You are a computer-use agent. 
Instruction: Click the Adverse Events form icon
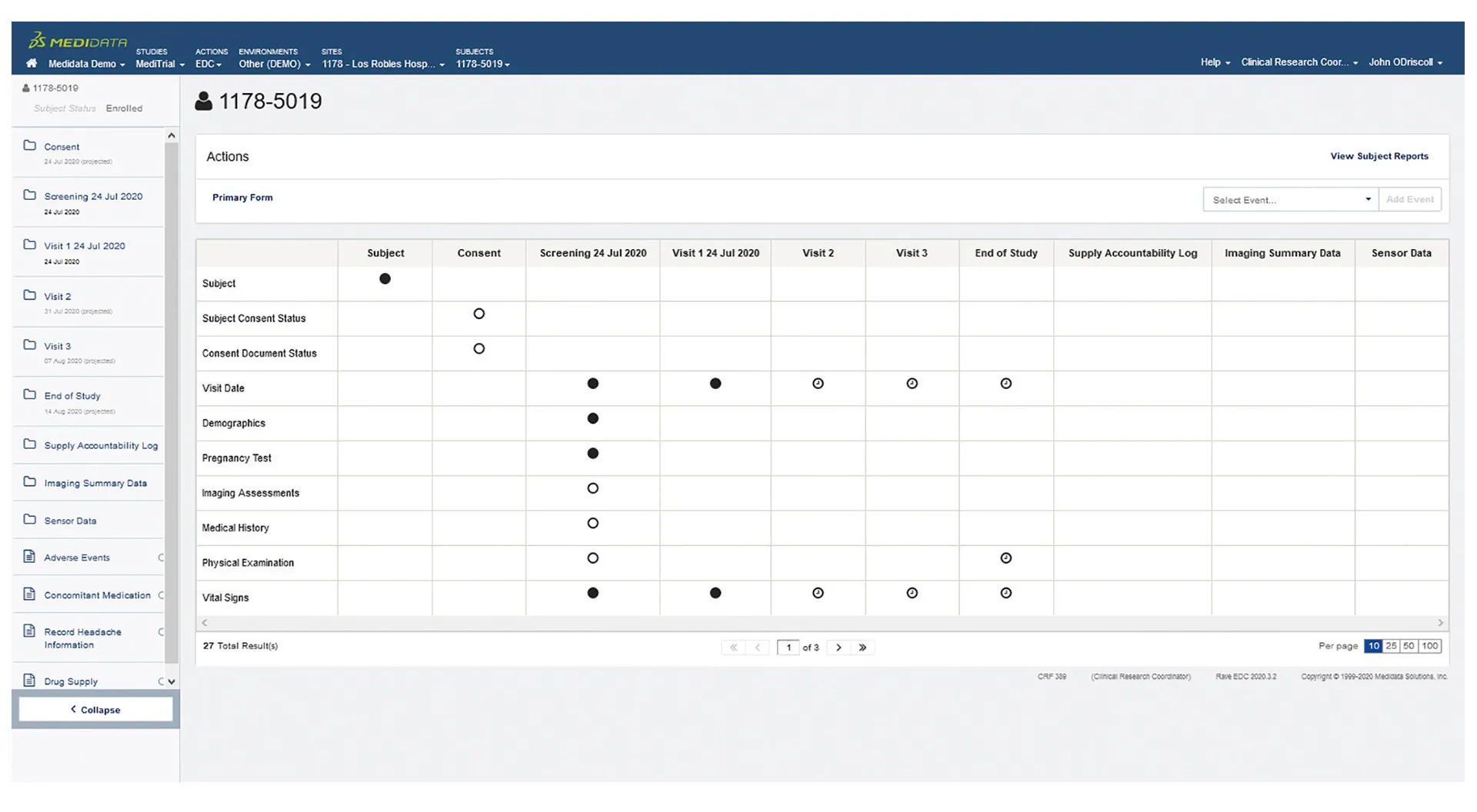30,557
